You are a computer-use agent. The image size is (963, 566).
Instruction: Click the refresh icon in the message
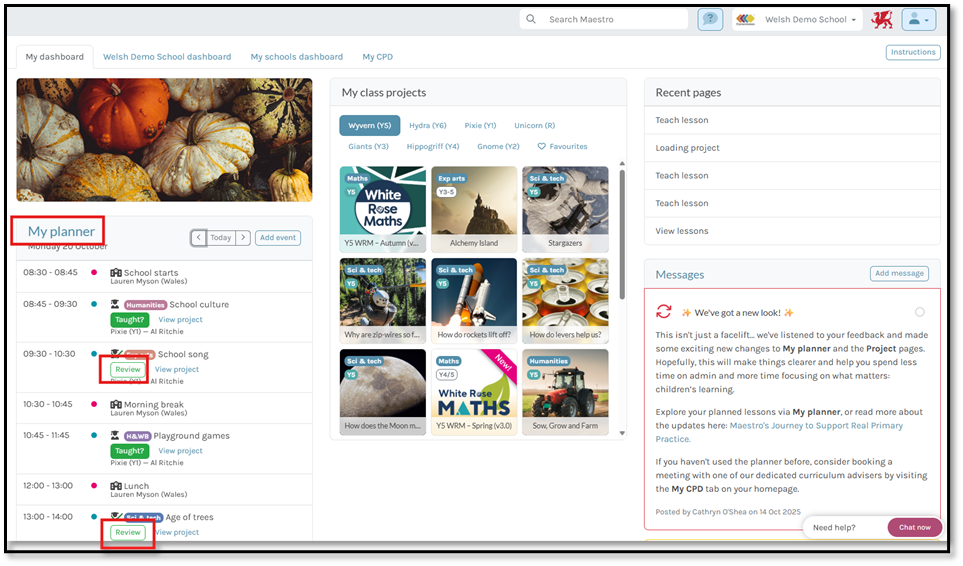(x=664, y=312)
